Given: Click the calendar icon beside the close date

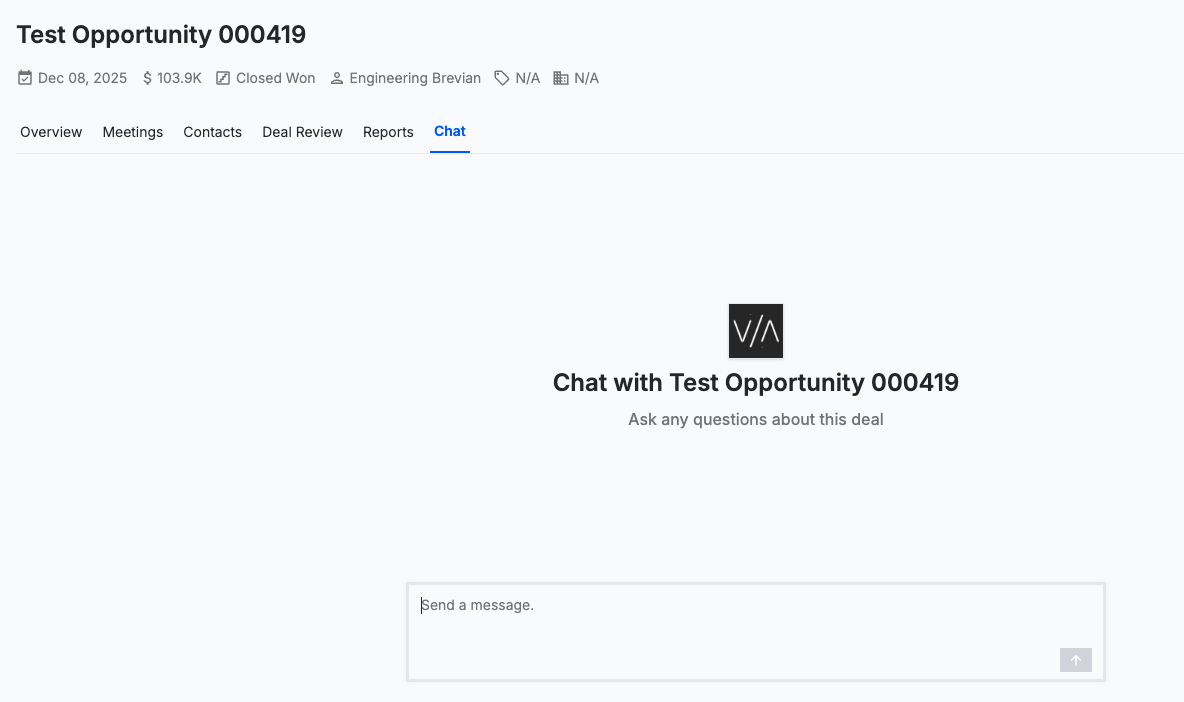Looking at the screenshot, I should click(x=23, y=77).
